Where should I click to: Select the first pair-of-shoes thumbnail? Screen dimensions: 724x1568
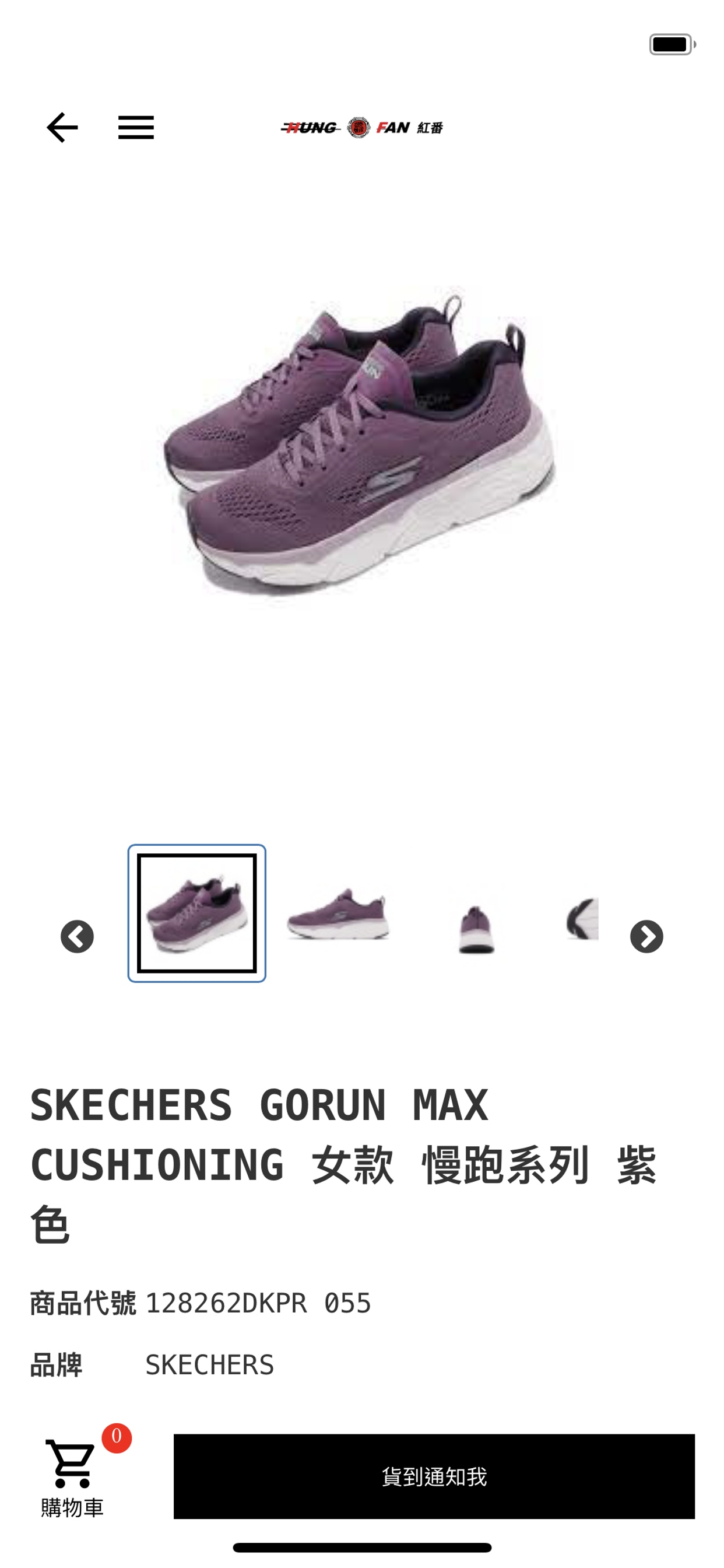(x=196, y=913)
